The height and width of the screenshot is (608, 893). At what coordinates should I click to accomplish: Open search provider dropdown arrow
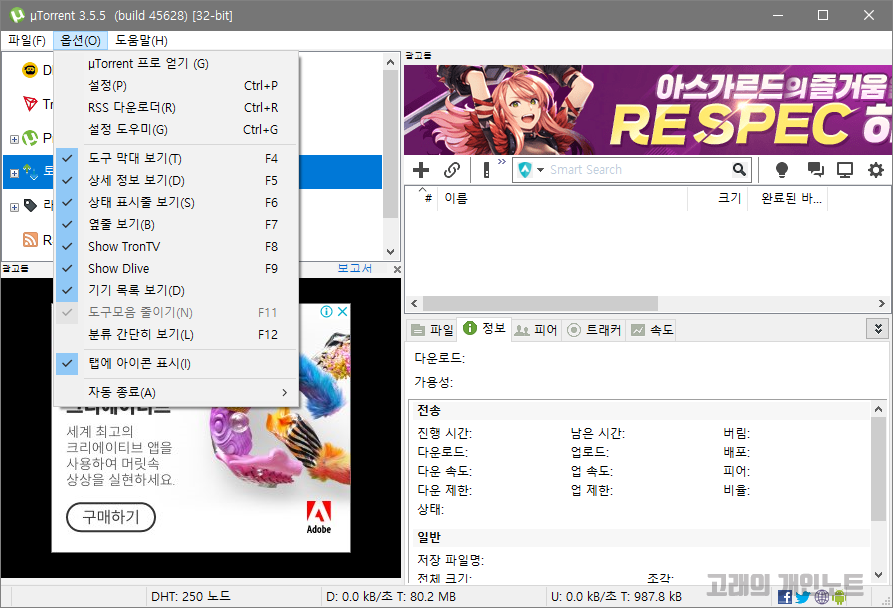coord(540,170)
